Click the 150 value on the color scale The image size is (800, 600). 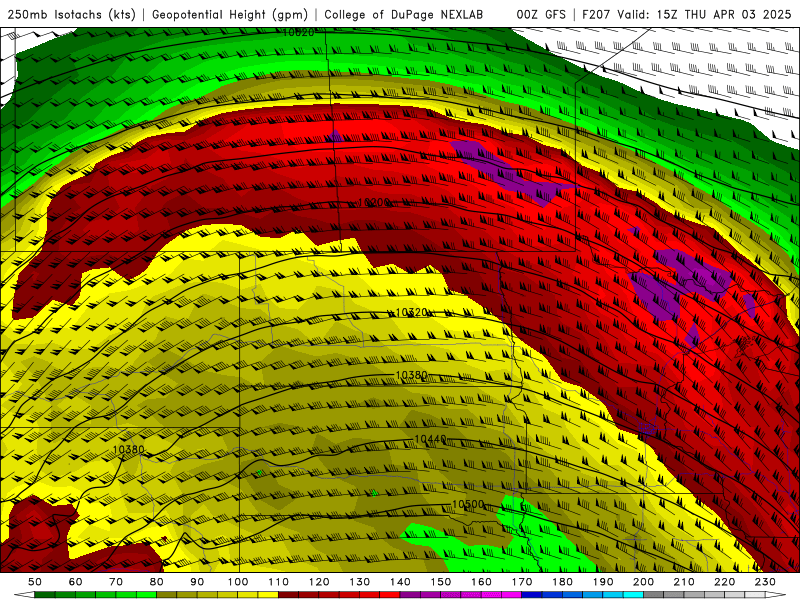[x=441, y=582]
